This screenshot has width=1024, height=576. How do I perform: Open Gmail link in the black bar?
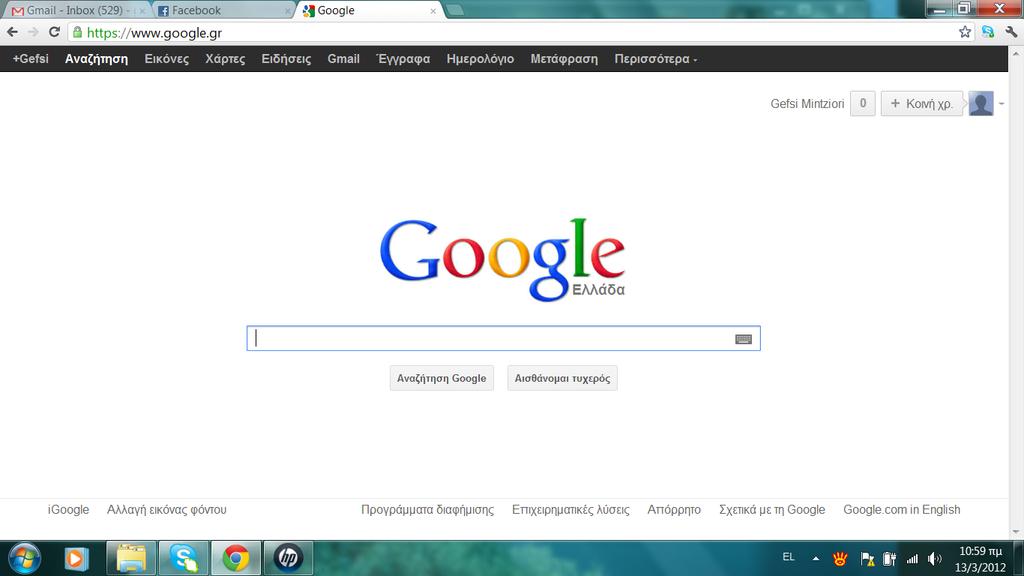(344, 59)
